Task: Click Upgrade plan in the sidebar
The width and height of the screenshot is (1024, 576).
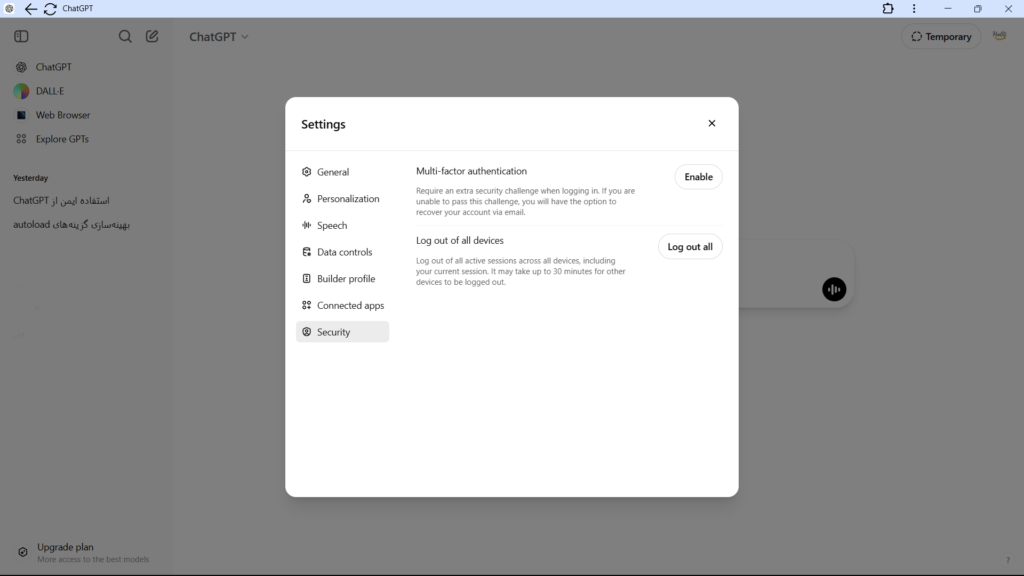Action: [85, 552]
